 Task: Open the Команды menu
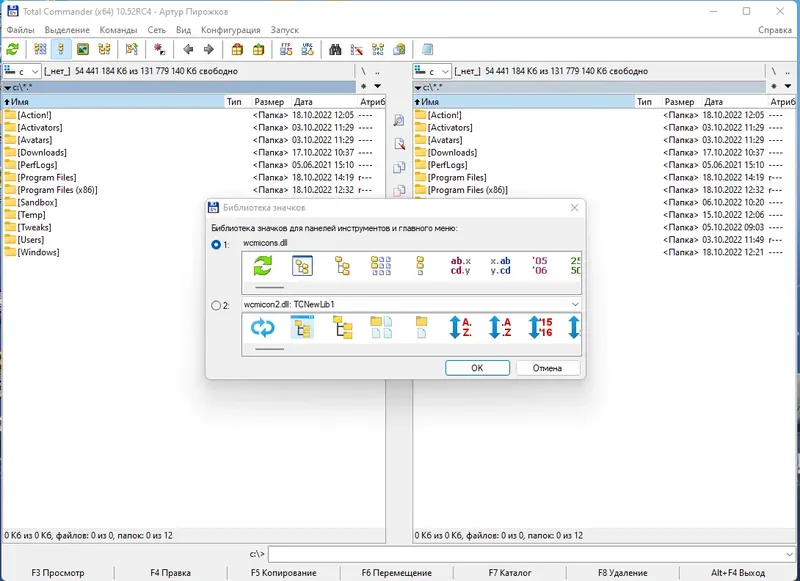click(x=118, y=30)
